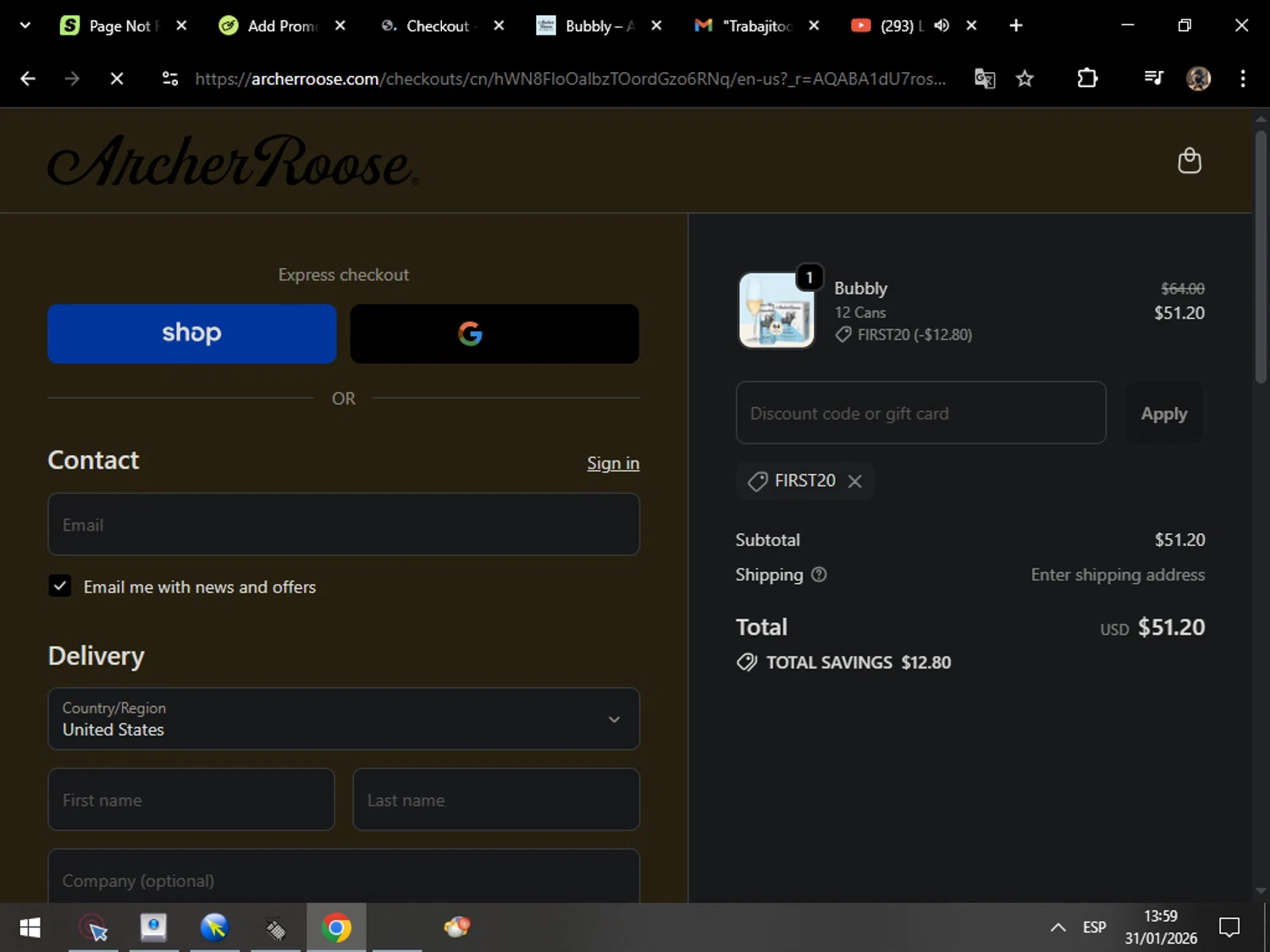Bookmark this page with the star icon
The height and width of the screenshot is (952, 1270).
coord(1025,79)
